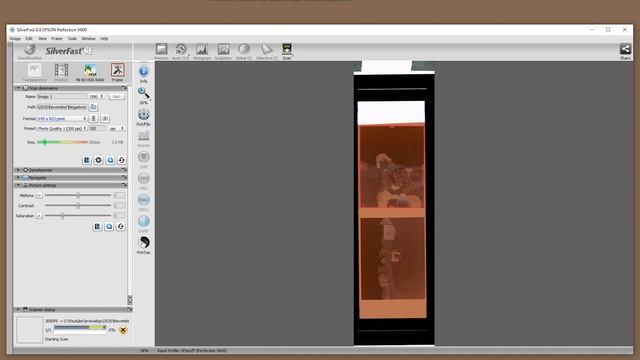The height and width of the screenshot is (360, 640).
Task: Click the Name input field
Action: pos(62,97)
